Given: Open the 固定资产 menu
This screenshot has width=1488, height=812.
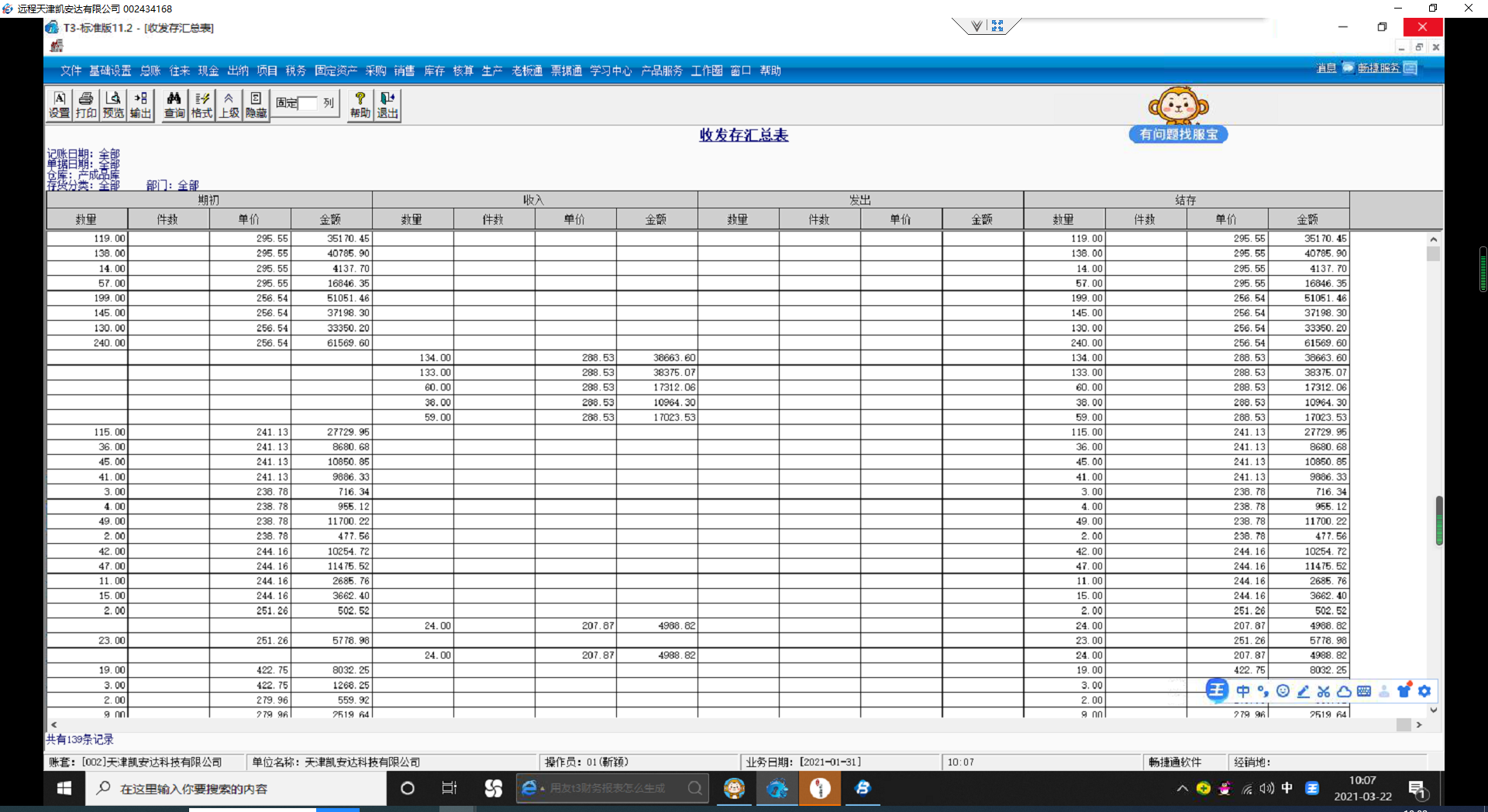Looking at the screenshot, I should point(336,71).
